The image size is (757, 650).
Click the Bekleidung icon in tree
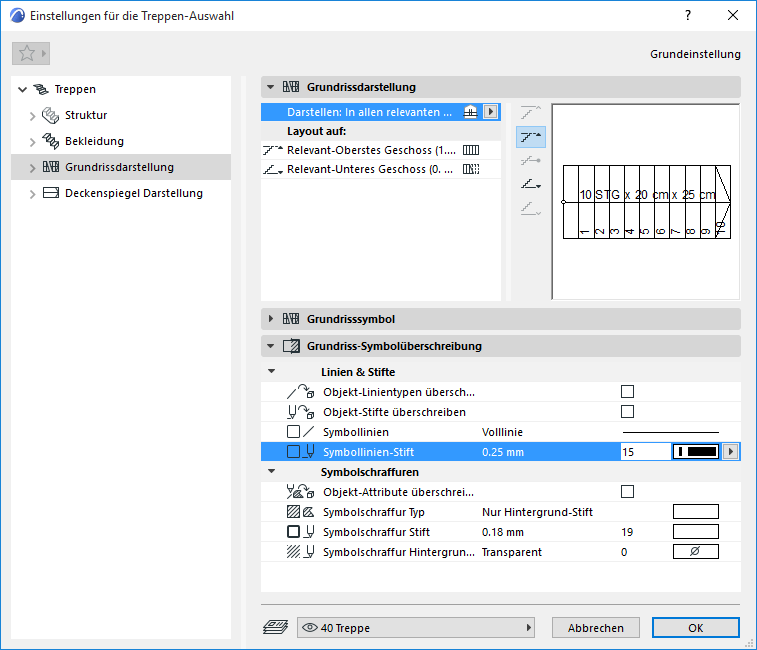tap(50, 141)
